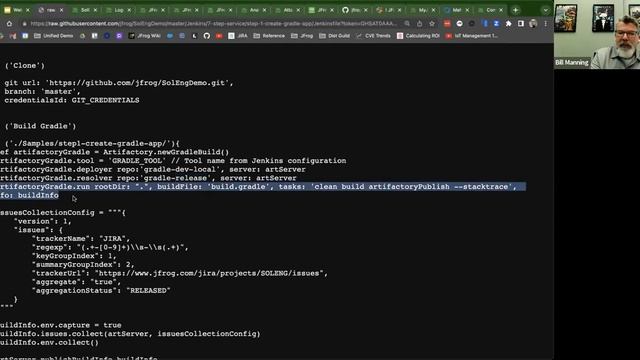Open the JIRA bookmark
The height and width of the screenshot is (360, 640).
tap(238, 36)
